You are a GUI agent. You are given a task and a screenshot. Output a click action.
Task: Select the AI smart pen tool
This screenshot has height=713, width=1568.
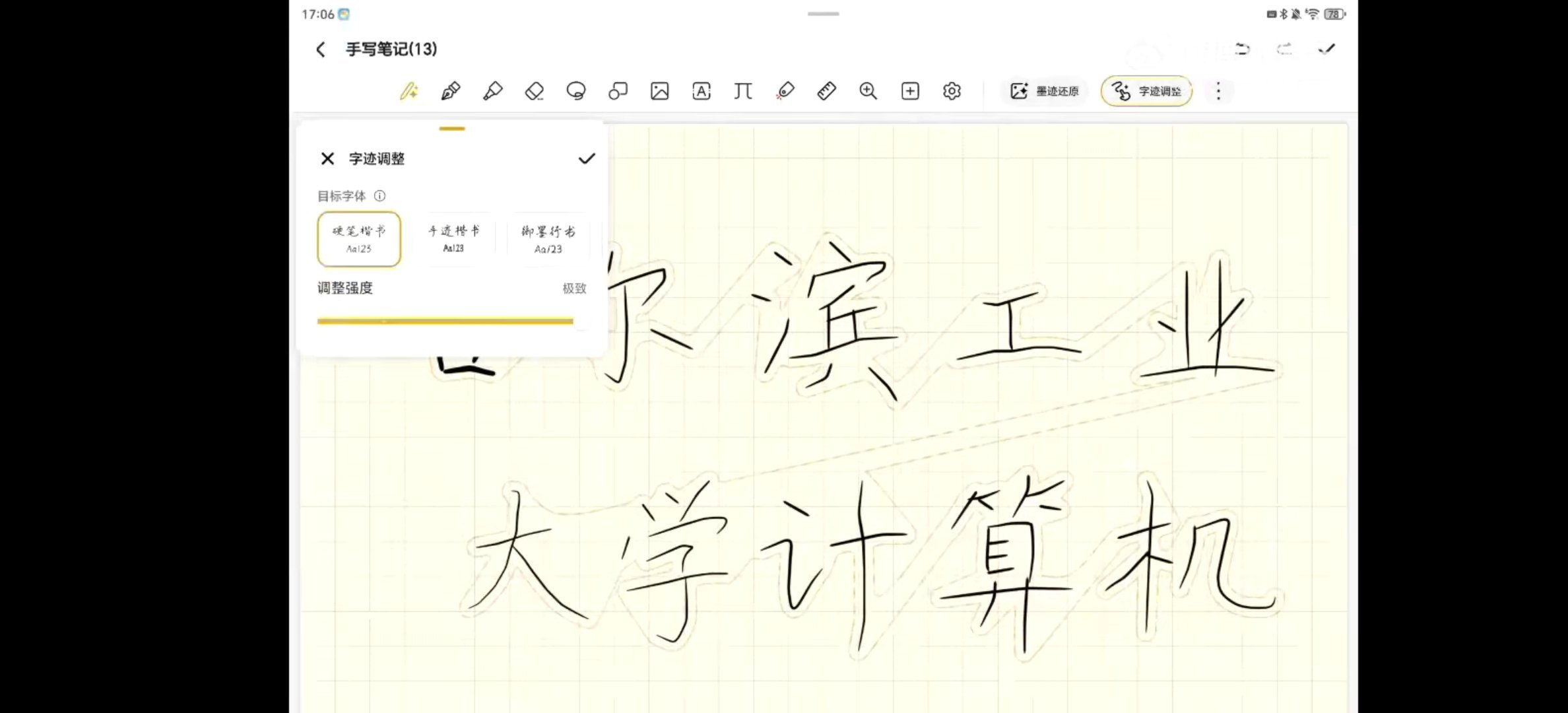click(409, 91)
